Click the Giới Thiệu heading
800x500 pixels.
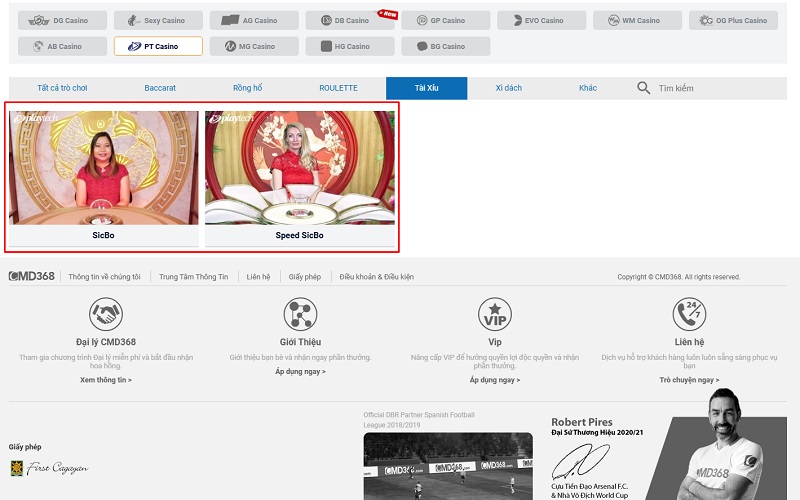[x=300, y=342]
